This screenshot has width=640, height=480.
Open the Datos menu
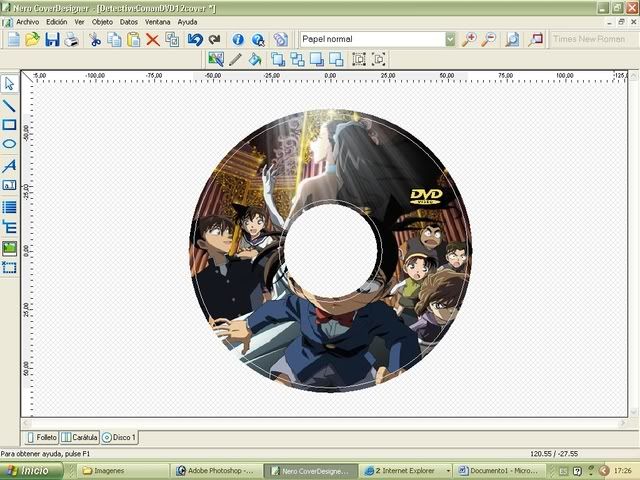pyautogui.click(x=129, y=22)
